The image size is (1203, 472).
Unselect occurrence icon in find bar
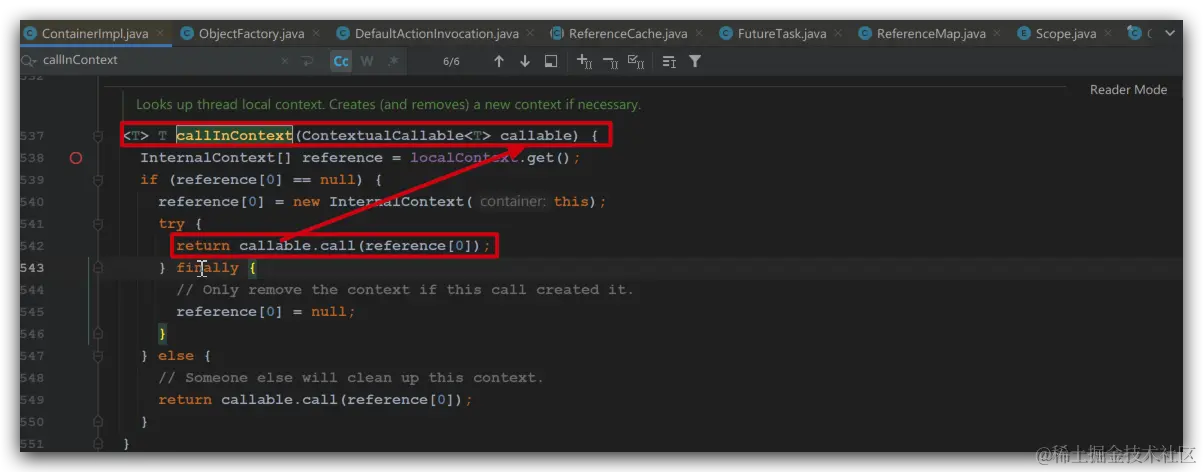(x=610, y=61)
